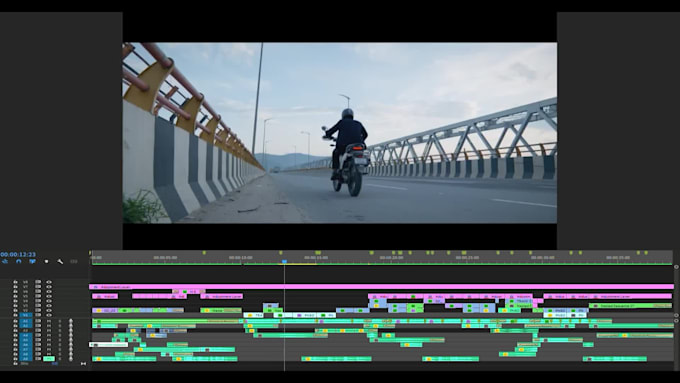The width and height of the screenshot is (680, 383).
Task: Toggle track targeting for A5
Action: (x=26, y=340)
